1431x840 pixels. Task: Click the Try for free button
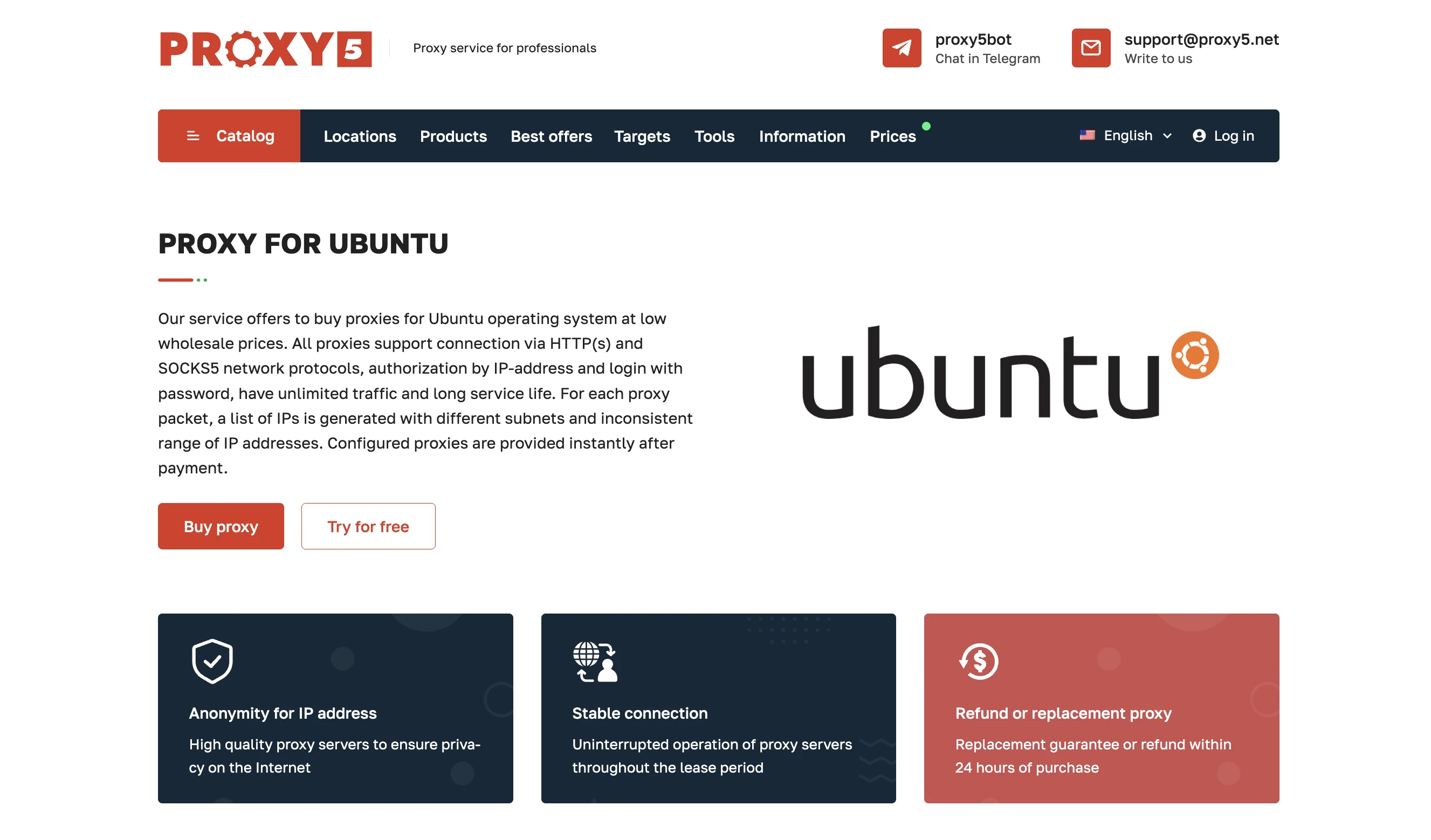pos(368,527)
